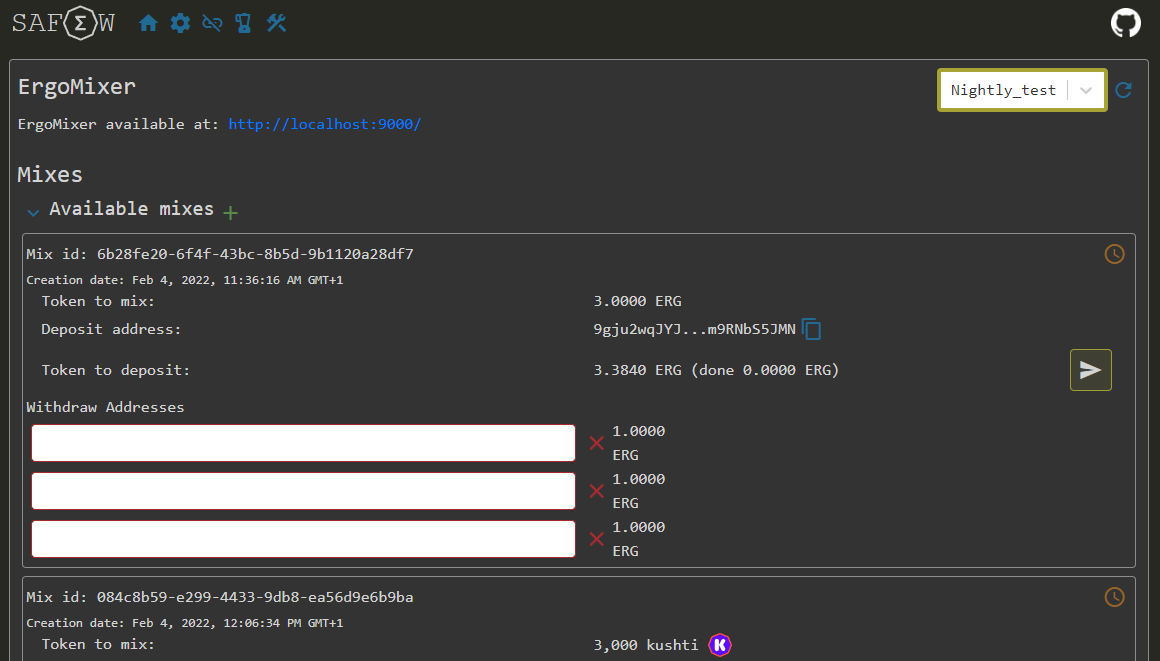Go to the home page icon
The width and height of the screenshot is (1160, 661).
point(148,23)
